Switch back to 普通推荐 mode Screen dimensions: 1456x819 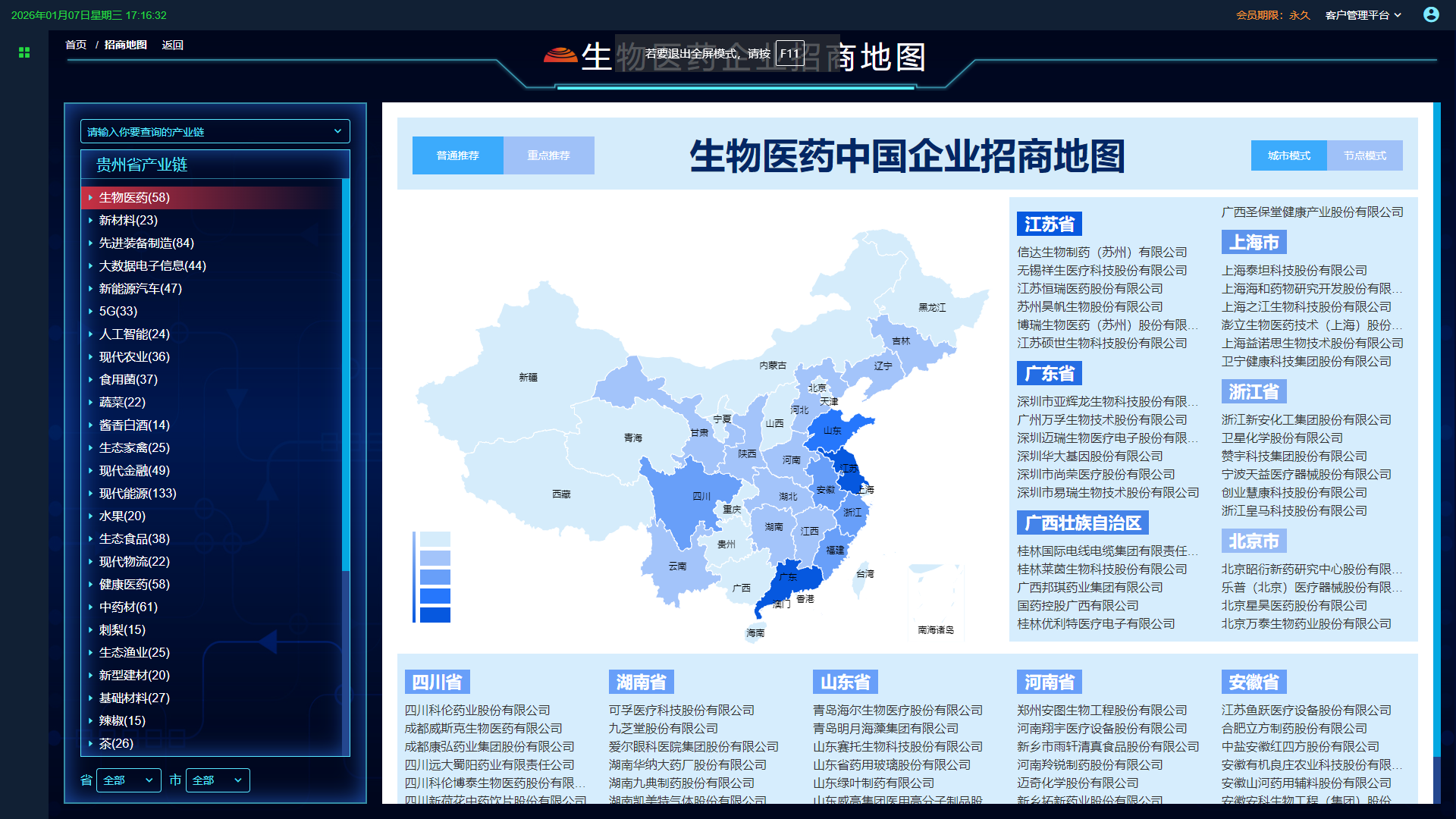click(x=457, y=155)
